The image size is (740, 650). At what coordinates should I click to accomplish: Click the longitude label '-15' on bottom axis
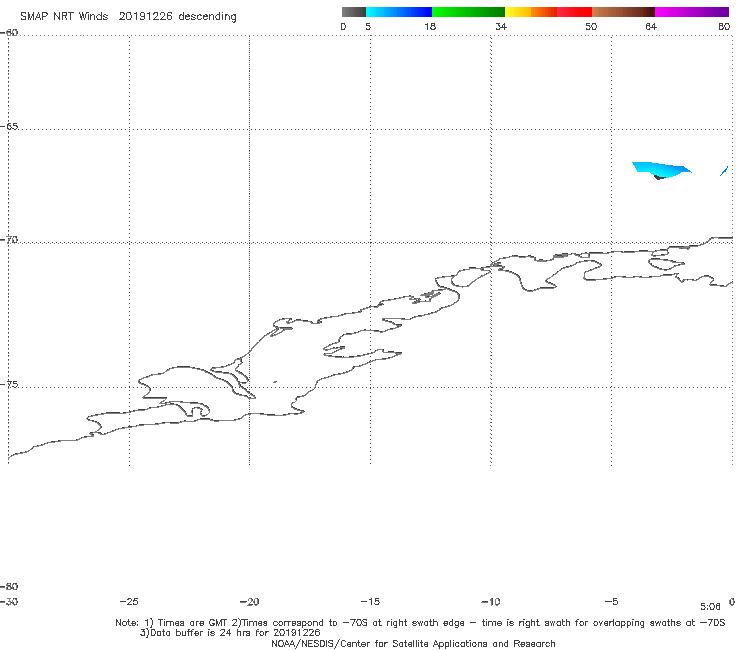click(370, 601)
